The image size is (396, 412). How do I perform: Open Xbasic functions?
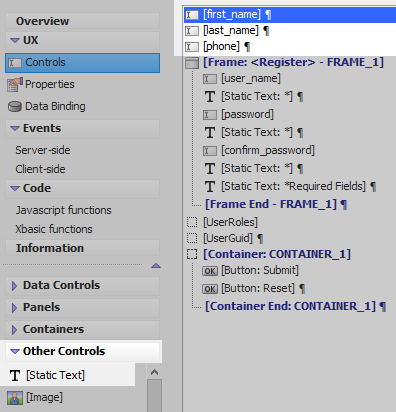pyautogui.click(x=54, y=229)
